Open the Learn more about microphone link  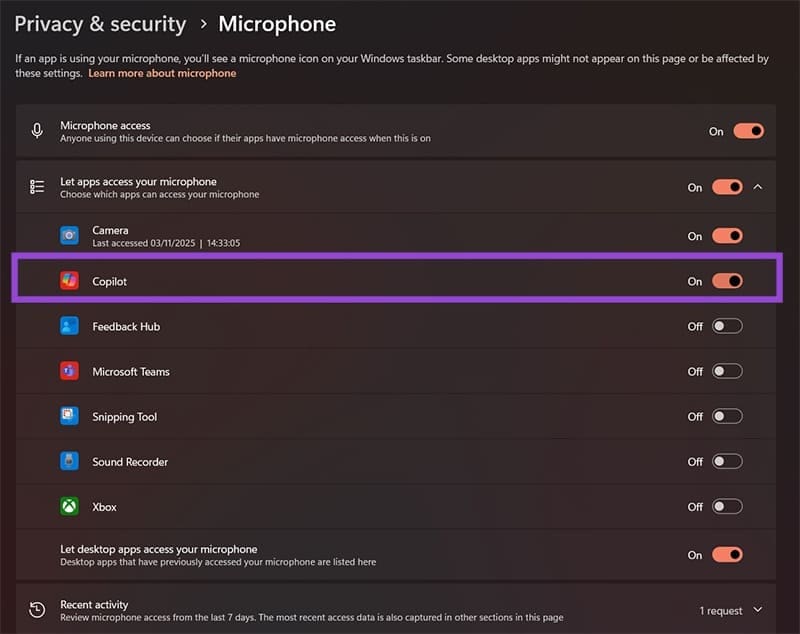(162, 74)
